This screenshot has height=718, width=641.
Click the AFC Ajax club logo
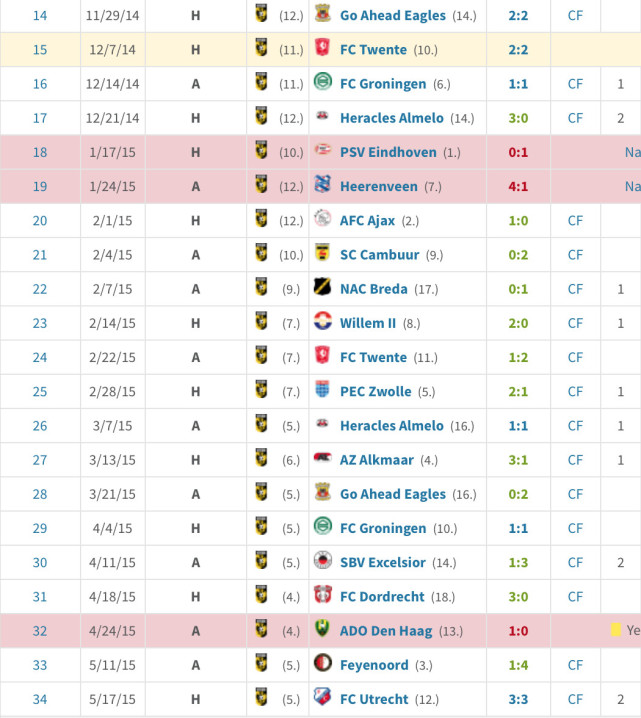[322, 220]
